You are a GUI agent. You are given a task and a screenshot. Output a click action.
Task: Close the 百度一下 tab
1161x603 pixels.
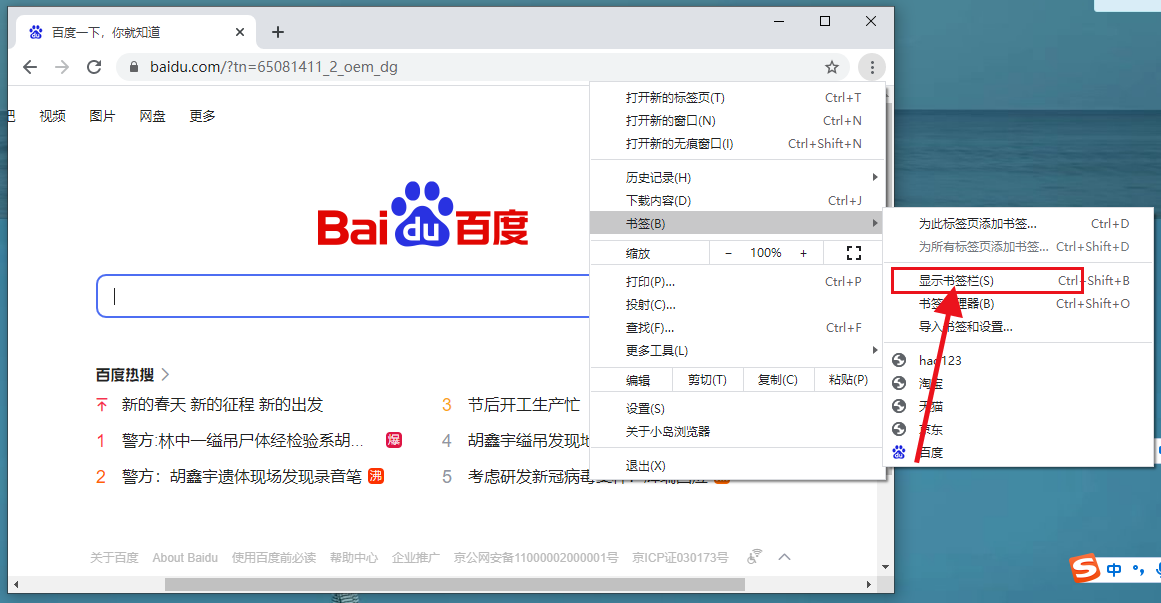coord(240,32)
